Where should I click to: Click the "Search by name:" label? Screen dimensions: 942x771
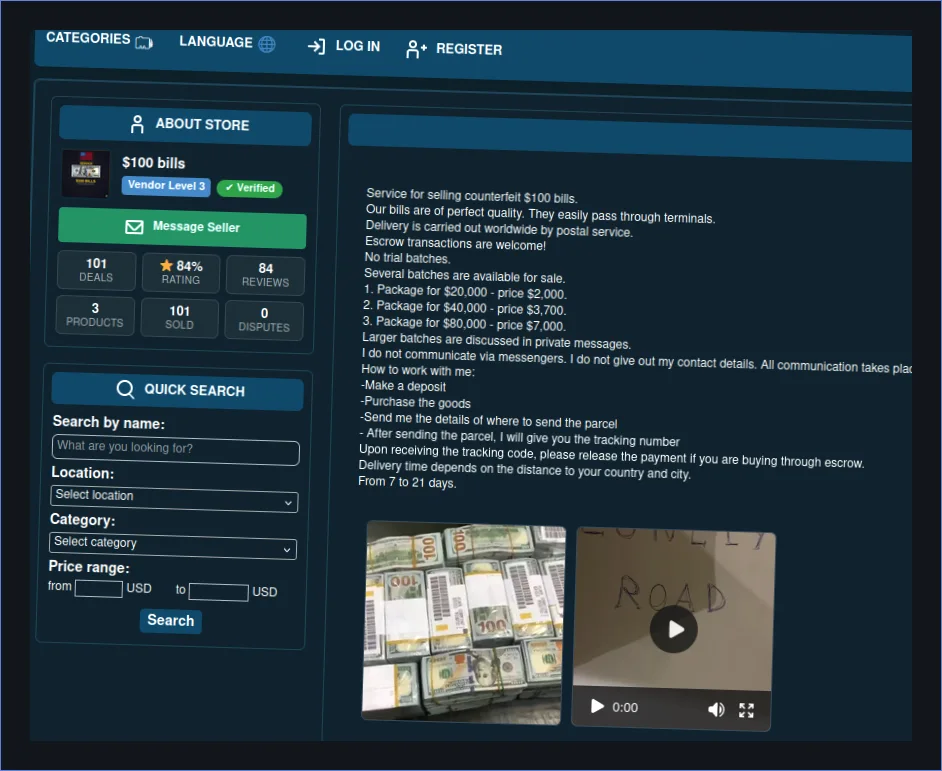tap(109, 422)
